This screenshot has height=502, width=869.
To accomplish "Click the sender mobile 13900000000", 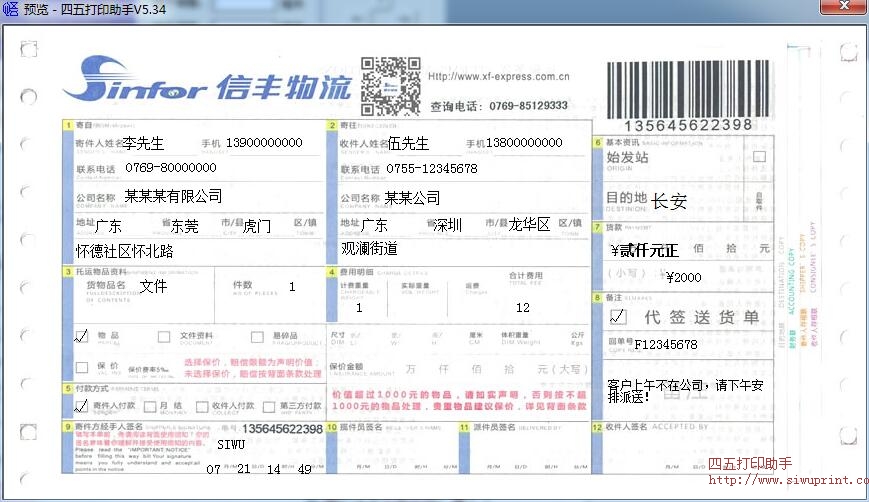I will 264,142.
